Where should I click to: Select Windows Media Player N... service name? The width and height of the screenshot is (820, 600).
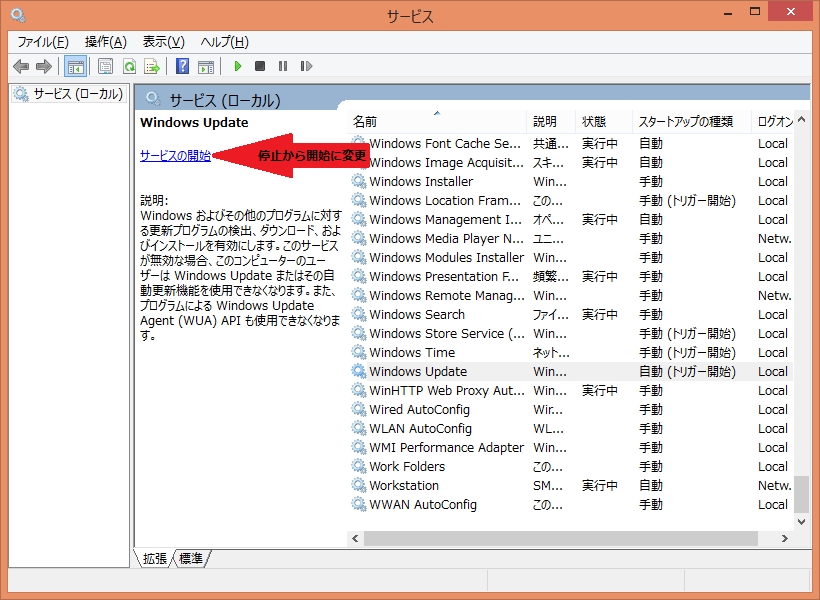click(x=446, y=238)
